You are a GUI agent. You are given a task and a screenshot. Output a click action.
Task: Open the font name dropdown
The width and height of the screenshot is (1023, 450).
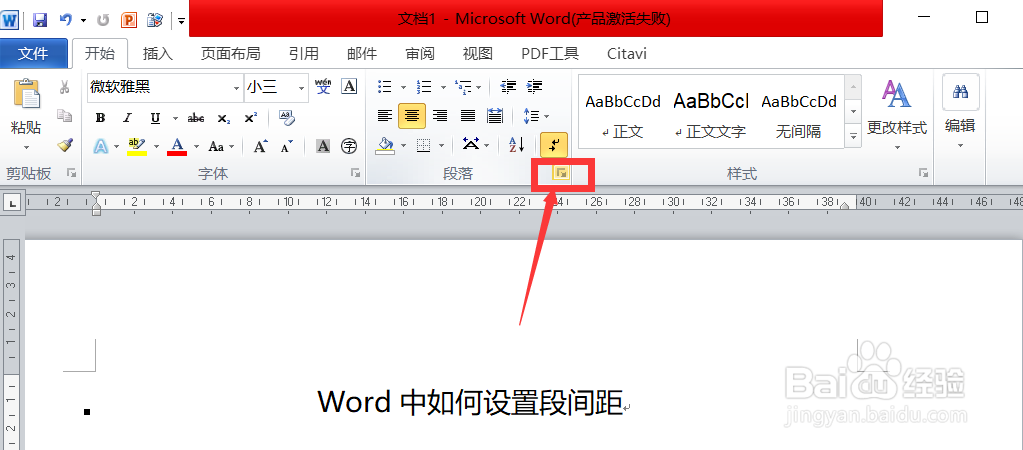237,87
